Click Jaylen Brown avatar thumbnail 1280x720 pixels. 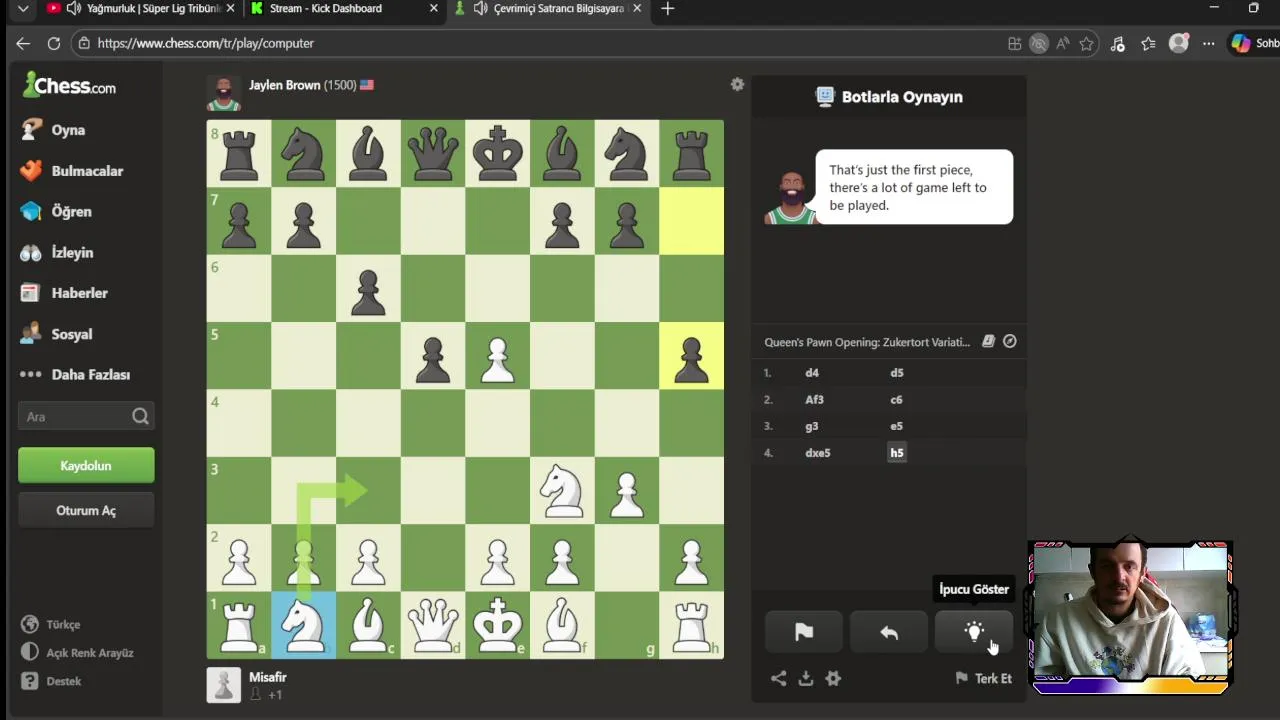tap(223, 93)
